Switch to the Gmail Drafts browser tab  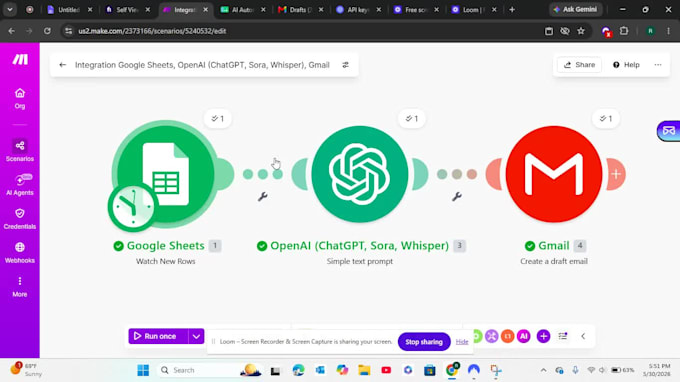pos(300,10)
